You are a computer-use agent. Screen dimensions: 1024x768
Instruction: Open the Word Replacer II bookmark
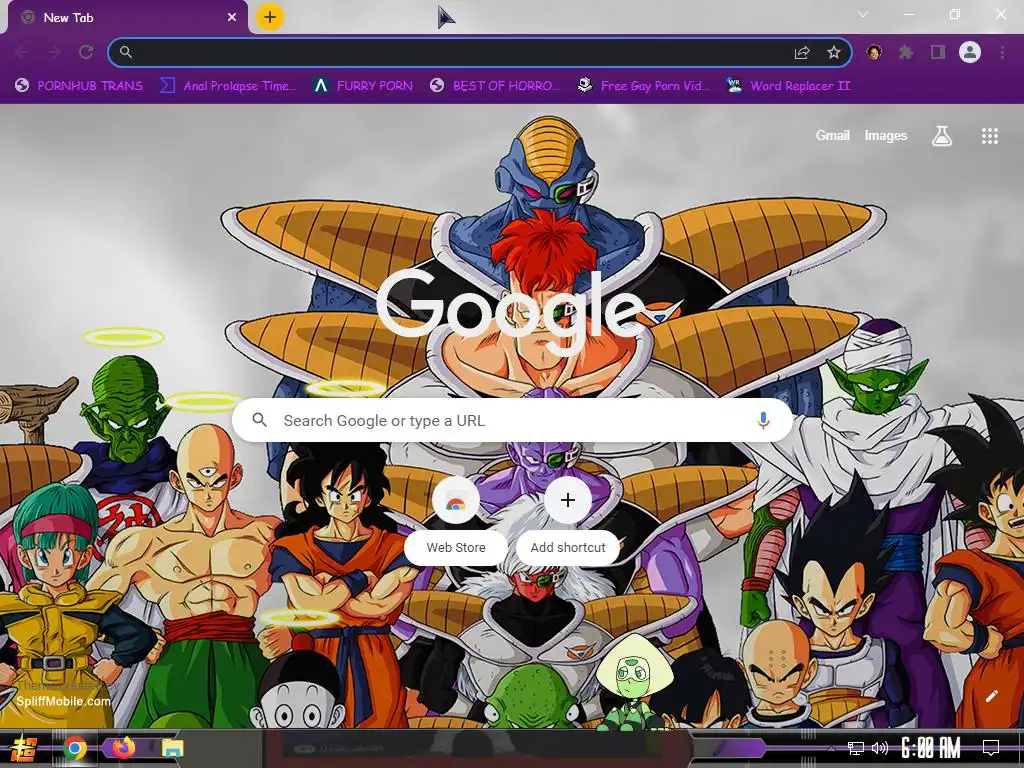pos(788,86)
